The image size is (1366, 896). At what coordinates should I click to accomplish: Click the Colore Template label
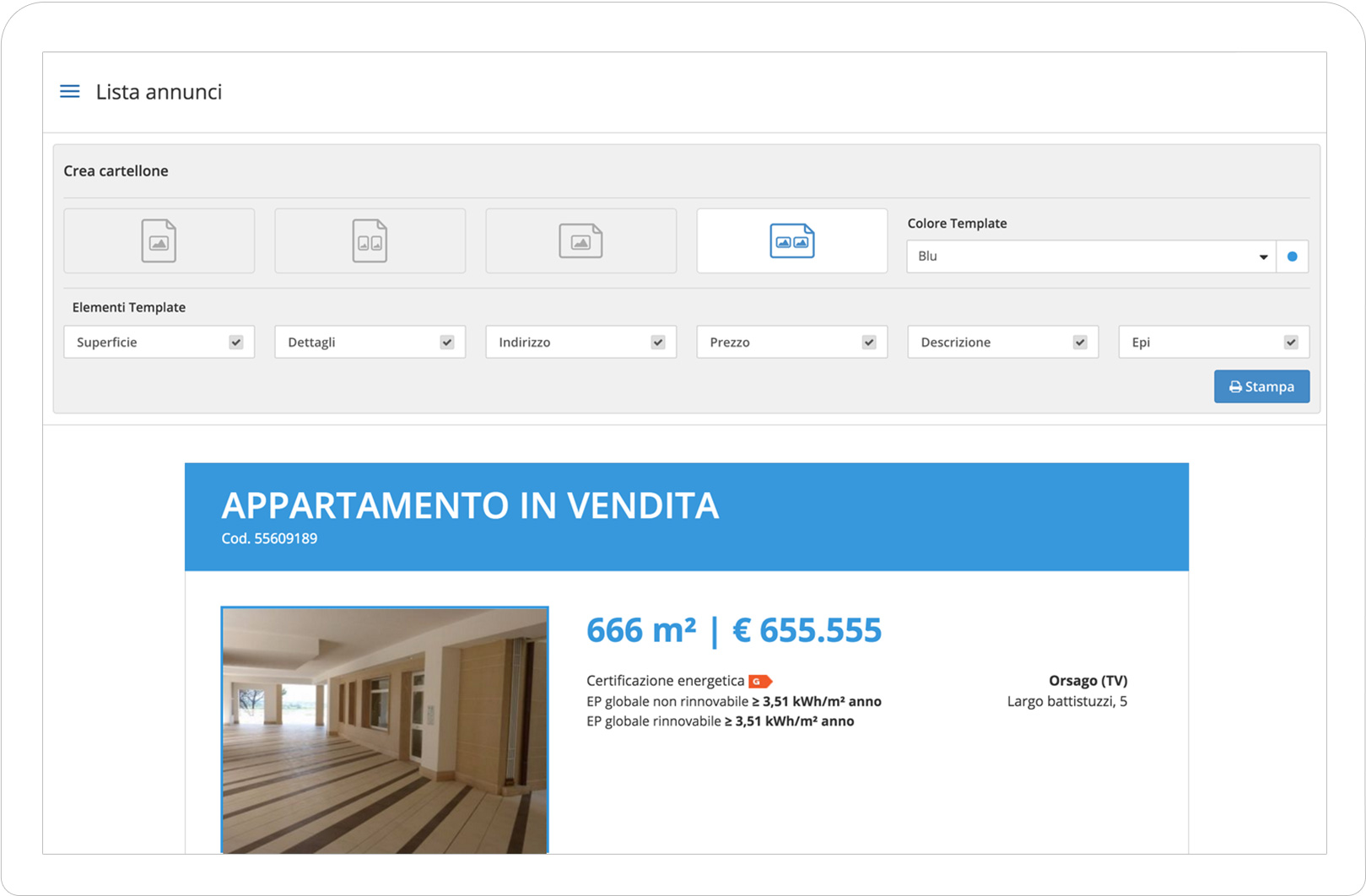[x=957, y=224]
